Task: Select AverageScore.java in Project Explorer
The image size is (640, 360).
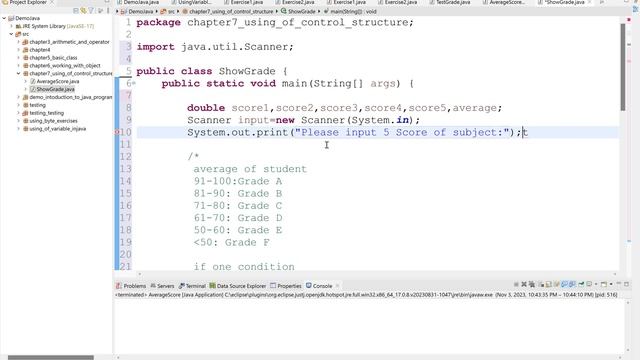Action: (x=58, y=81)
